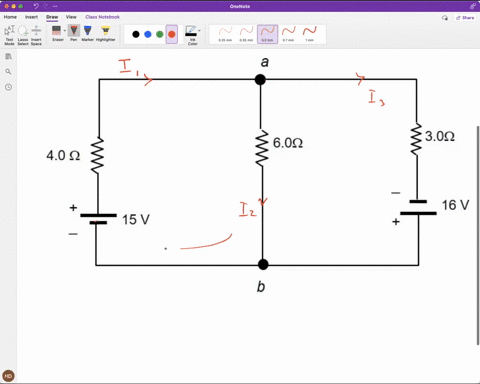Click the Redo arrow in title bar
Screen dimensions: 480x384
click(46, 6)
